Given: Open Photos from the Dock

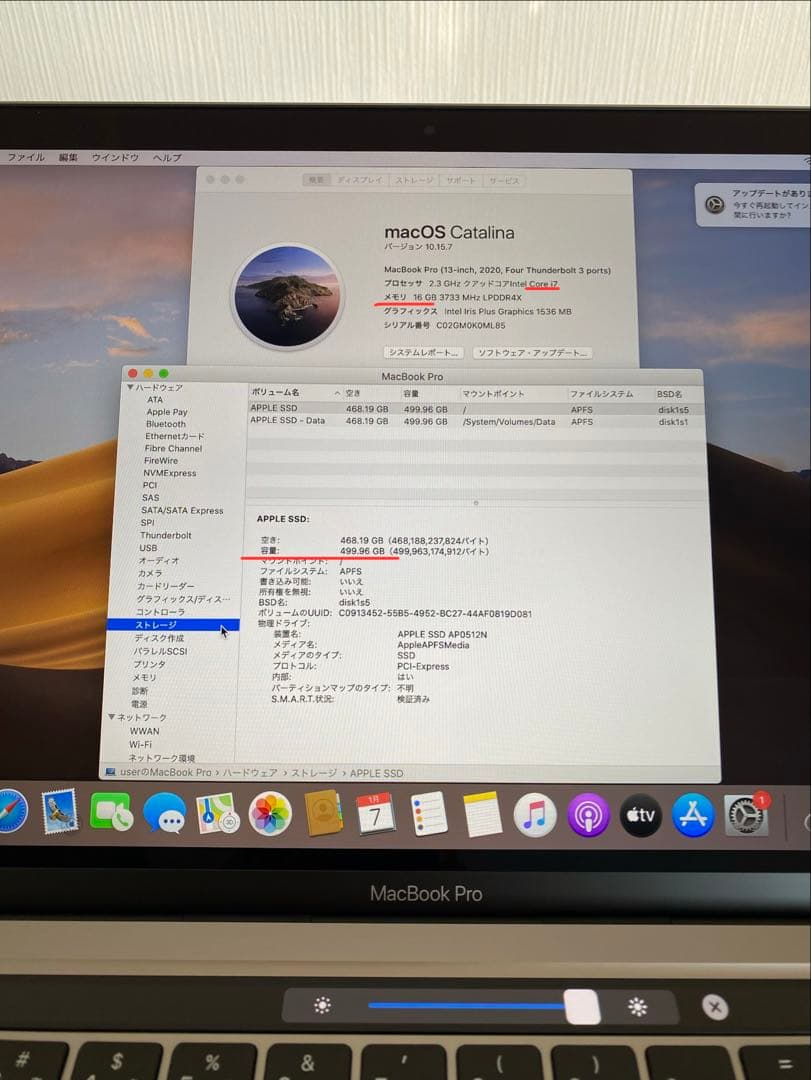Looking at the screenshot, I should pos(270,815).
